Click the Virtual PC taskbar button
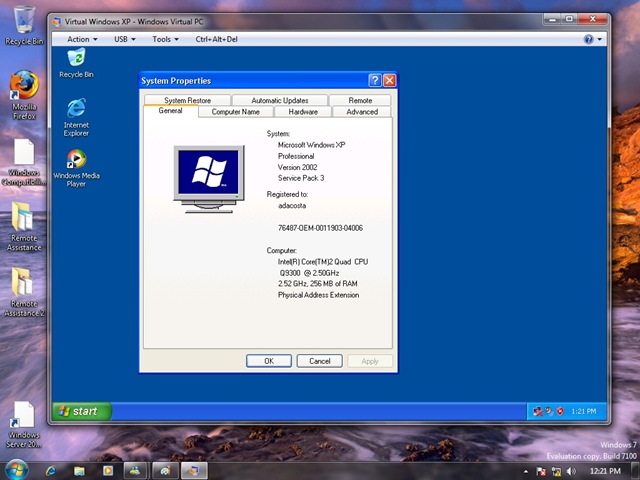This screenshot has width=640, height=480. 194,471
